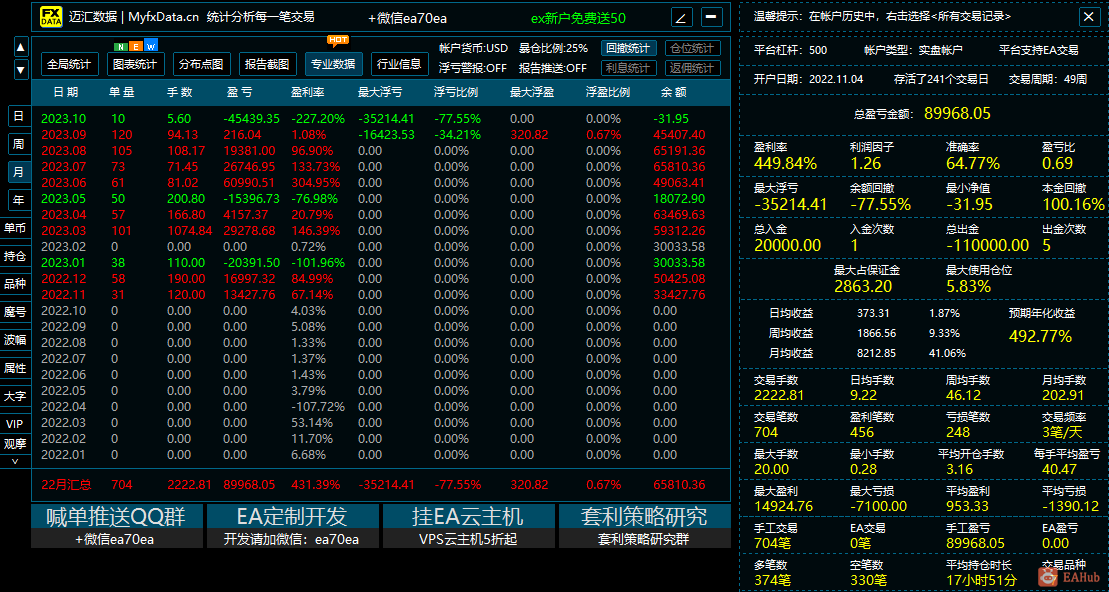
Task: Open the 挂EA云主机 banner
Action: point(468,516)
